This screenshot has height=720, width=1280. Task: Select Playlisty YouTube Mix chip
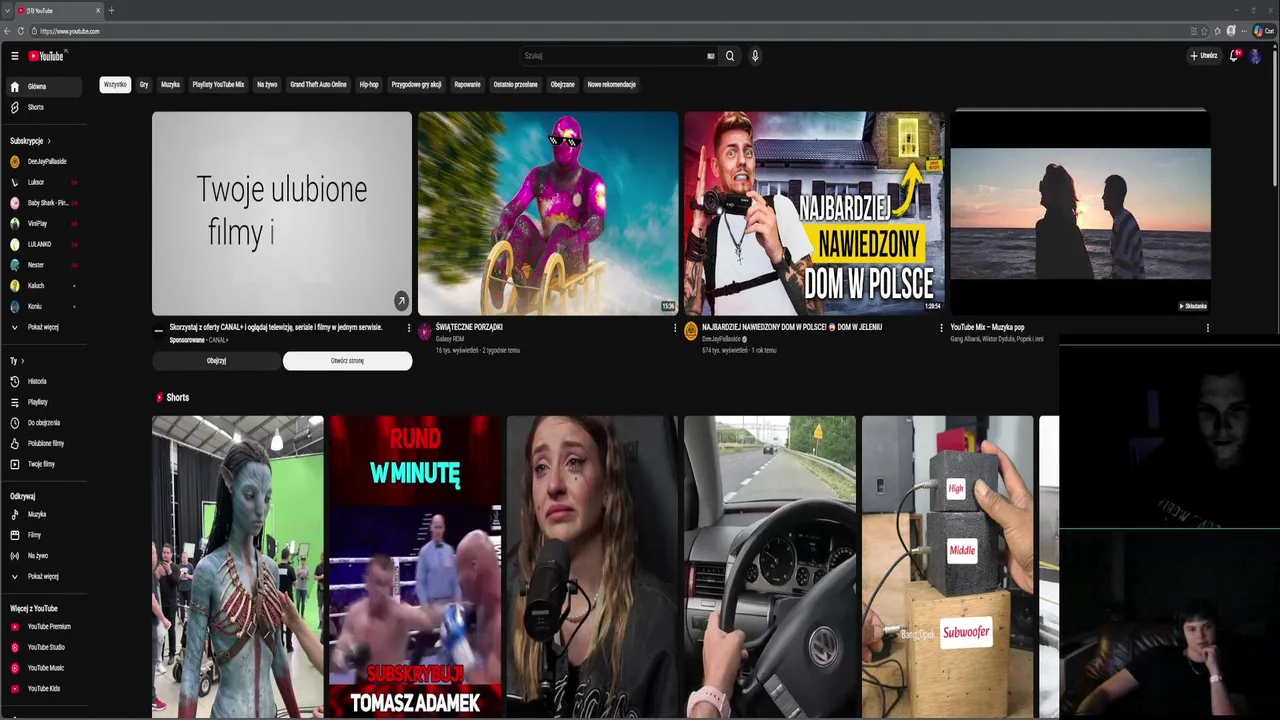pyautogui.click(x=218, y=85)
